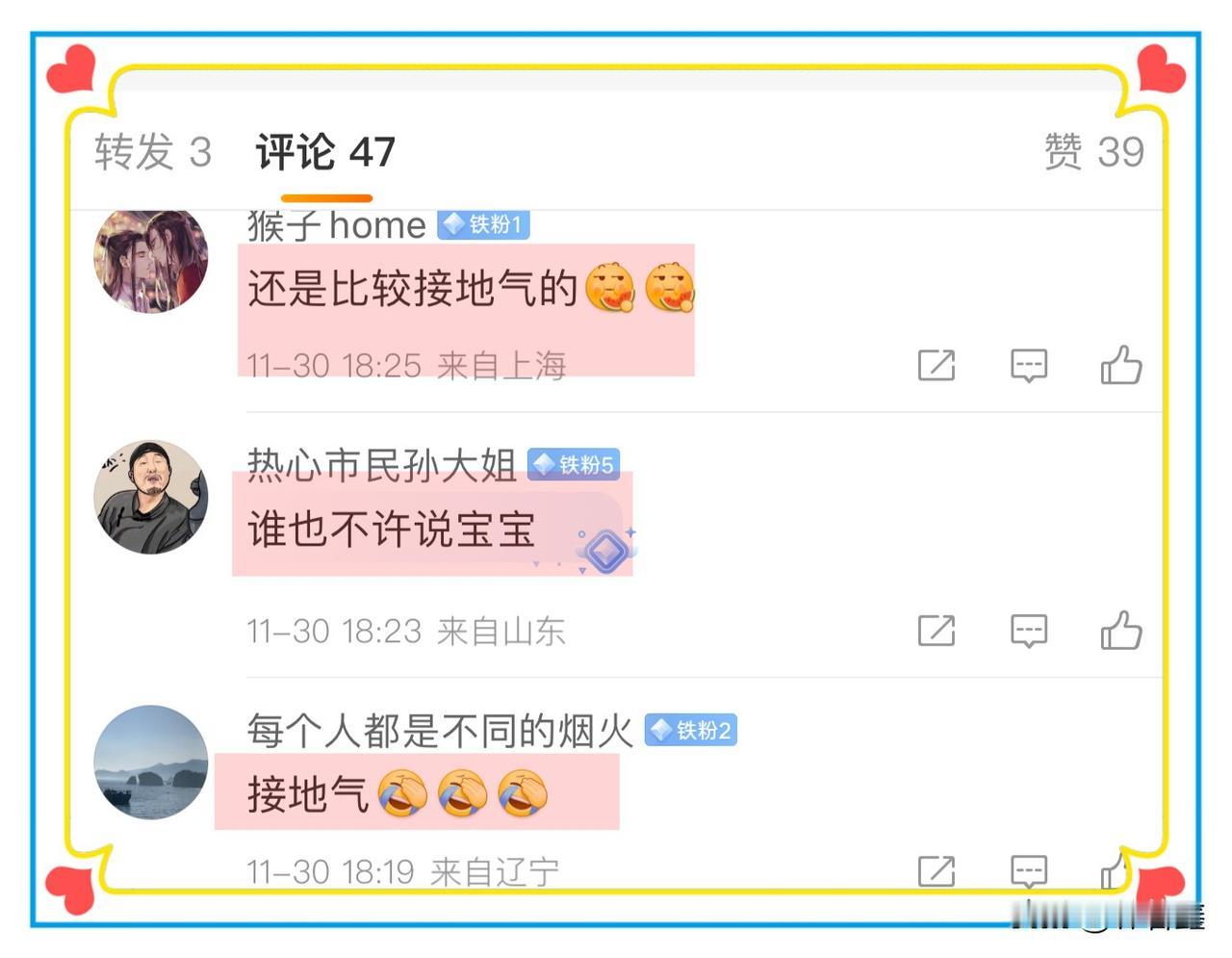
Task: Tap the 铁粉2 fan badge
Action: 691,731
